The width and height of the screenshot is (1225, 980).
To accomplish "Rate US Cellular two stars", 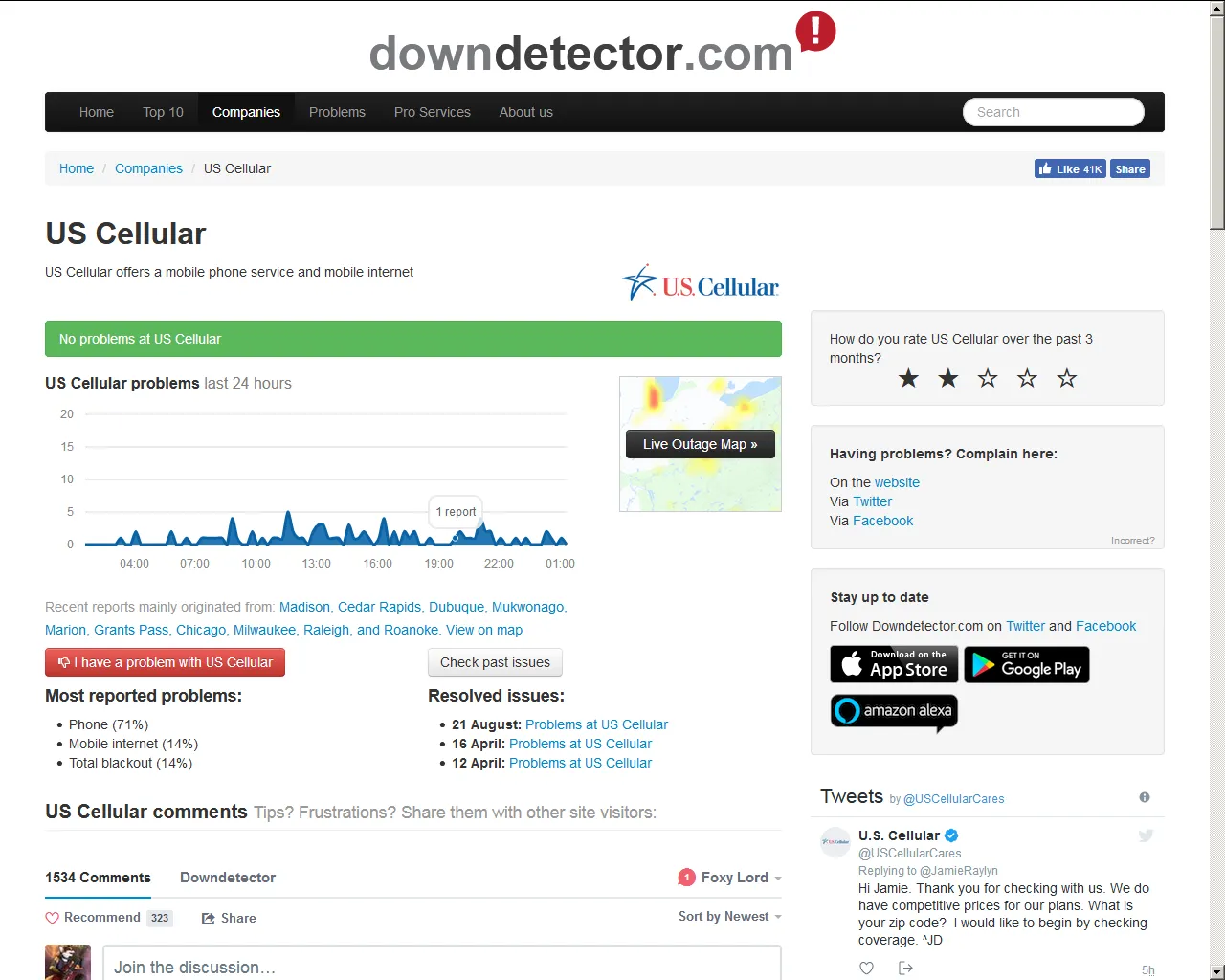I will 948,378.
